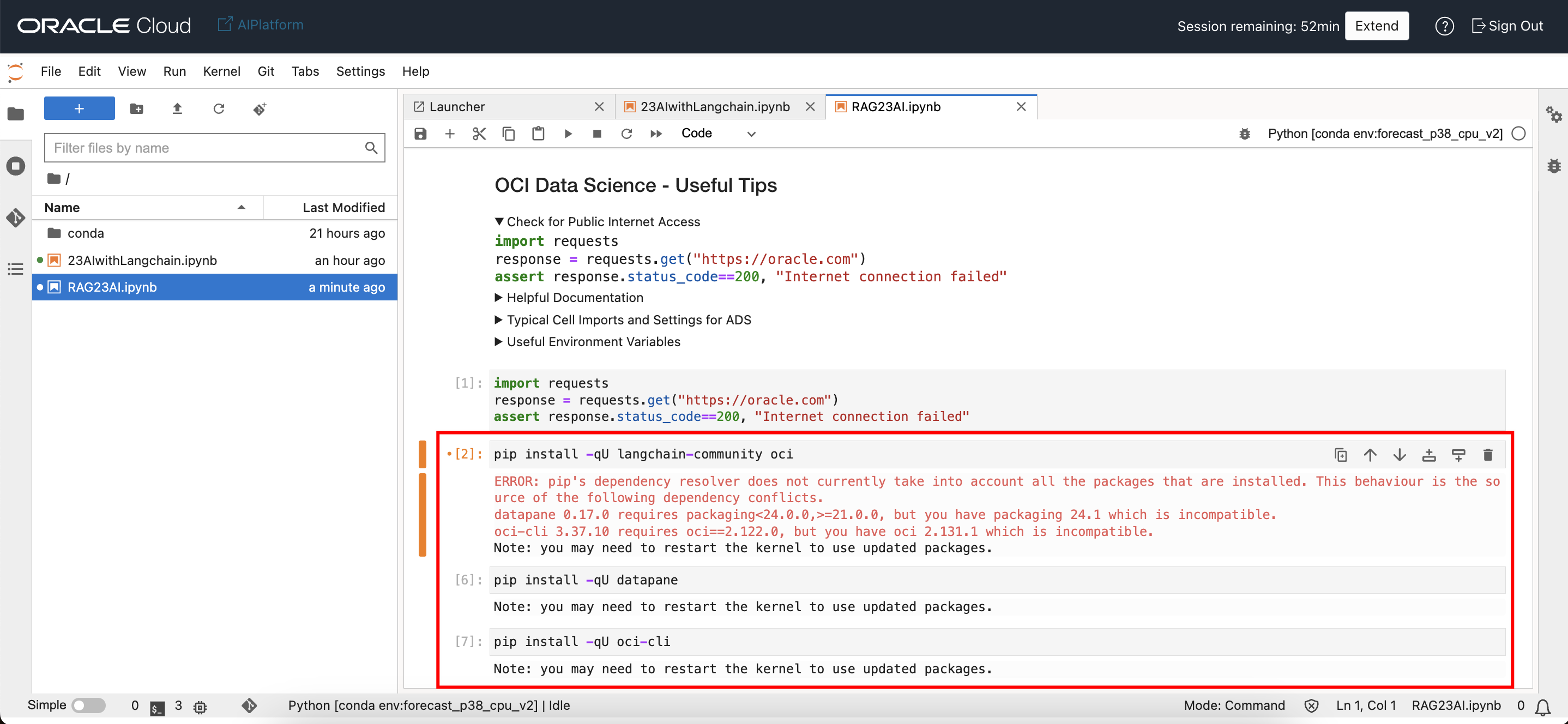
Task: Cut the selected cell with the scissors icon
Action: [x=479, y=134]
